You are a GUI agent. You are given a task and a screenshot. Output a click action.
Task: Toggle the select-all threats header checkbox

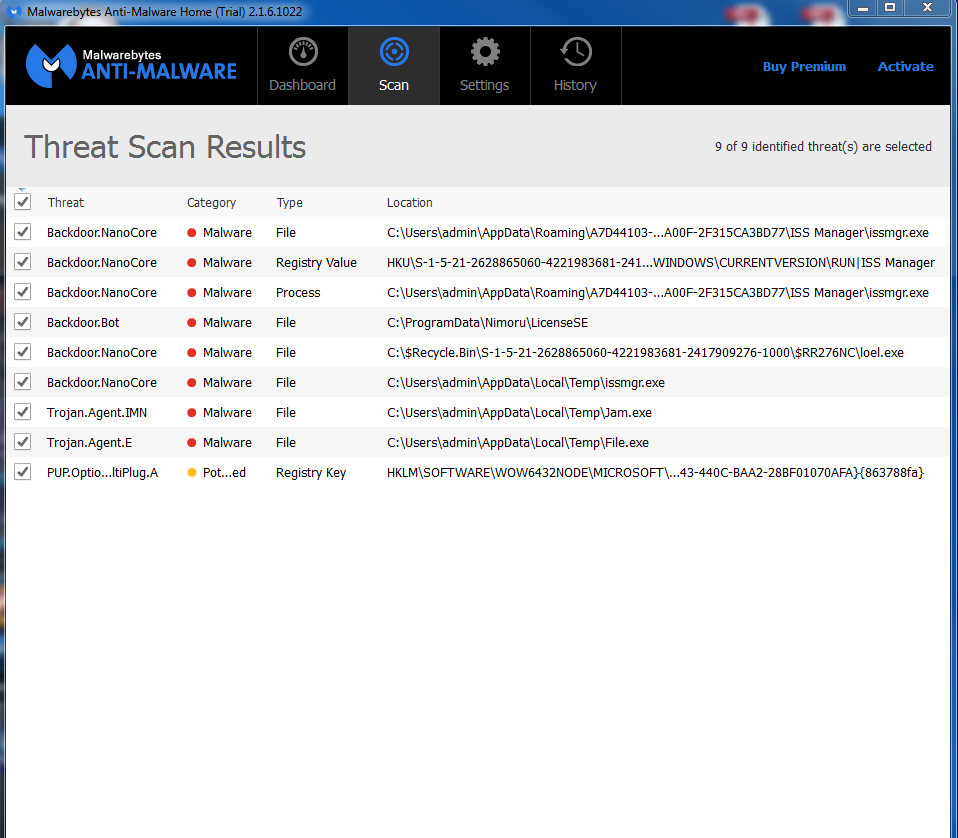tap(23, 202)
